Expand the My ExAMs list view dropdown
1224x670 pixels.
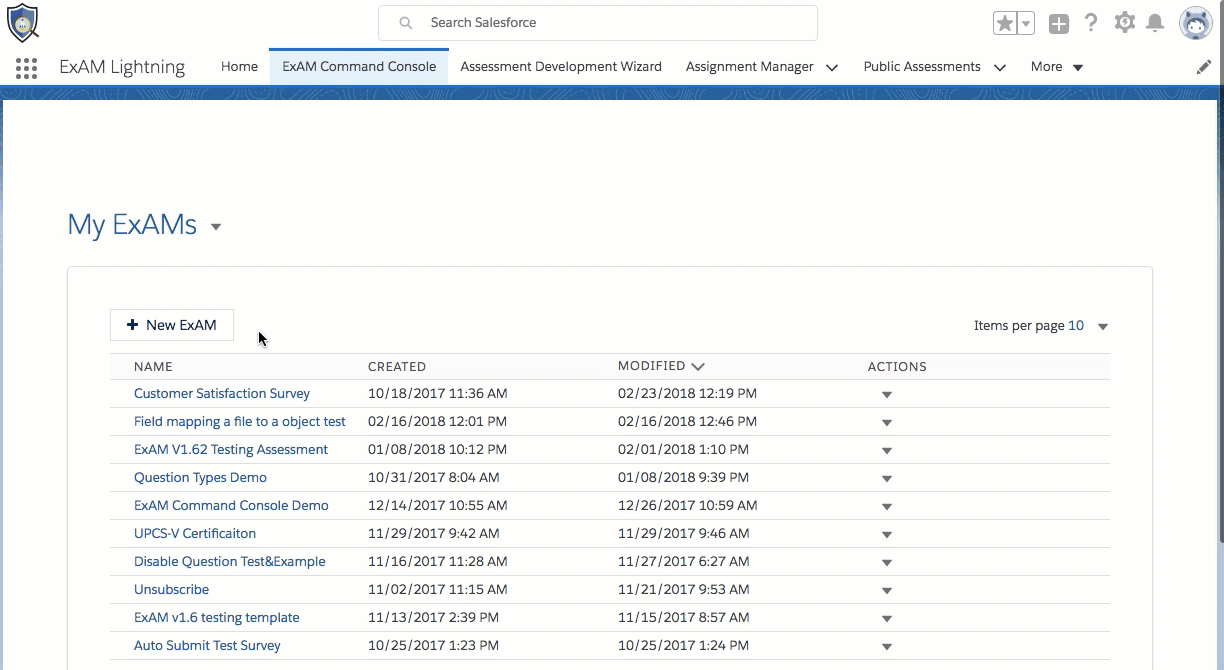pos(215,227)
